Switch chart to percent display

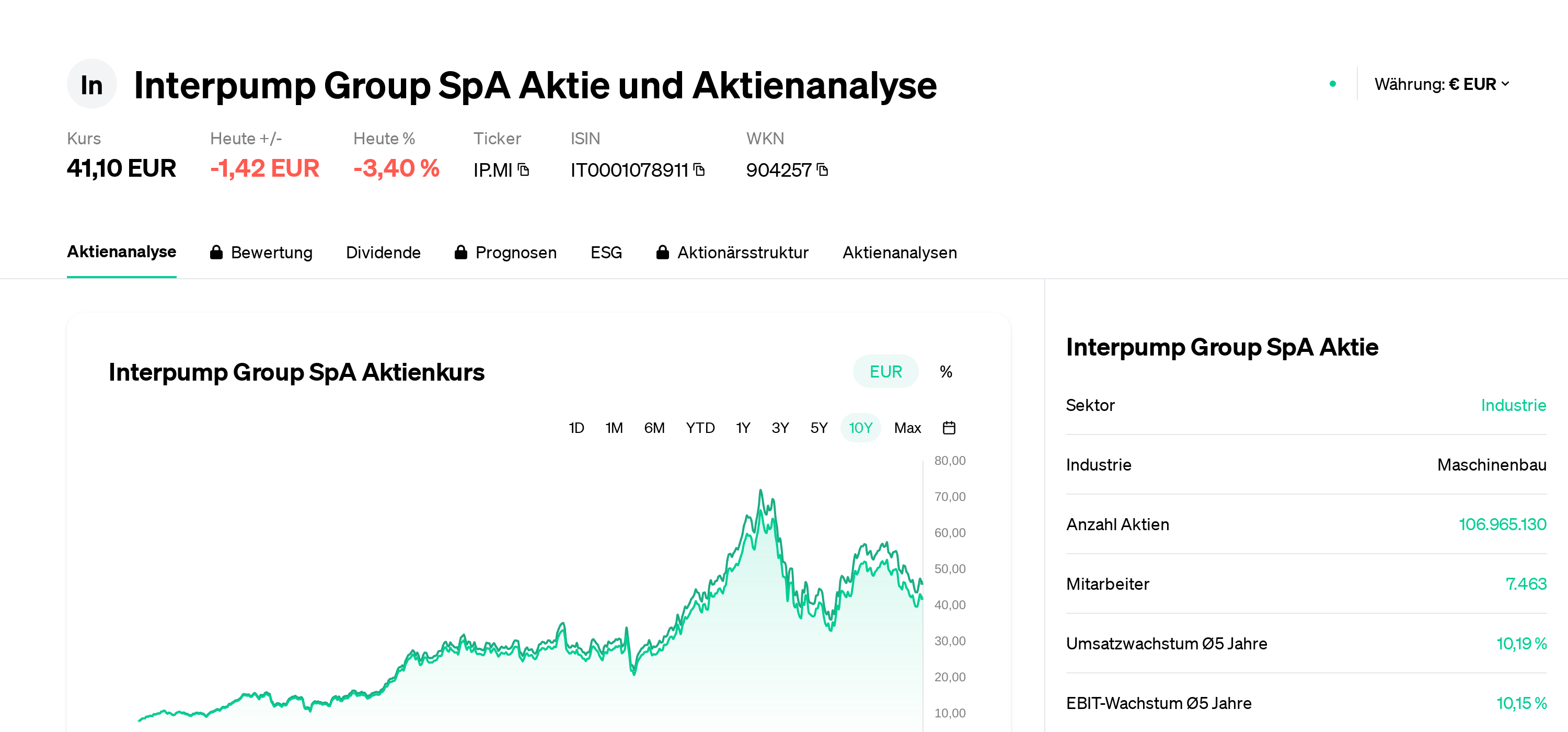946,371
